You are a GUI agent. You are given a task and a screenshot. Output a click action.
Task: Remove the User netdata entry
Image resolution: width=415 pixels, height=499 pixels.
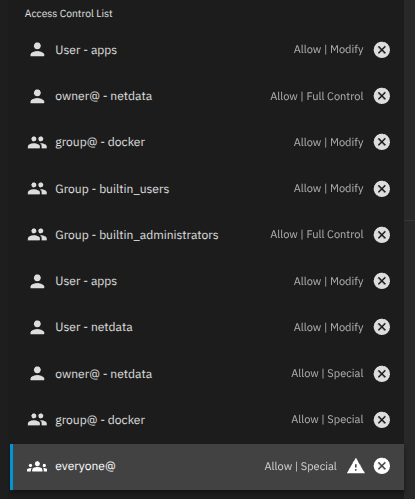click(382, 327)
